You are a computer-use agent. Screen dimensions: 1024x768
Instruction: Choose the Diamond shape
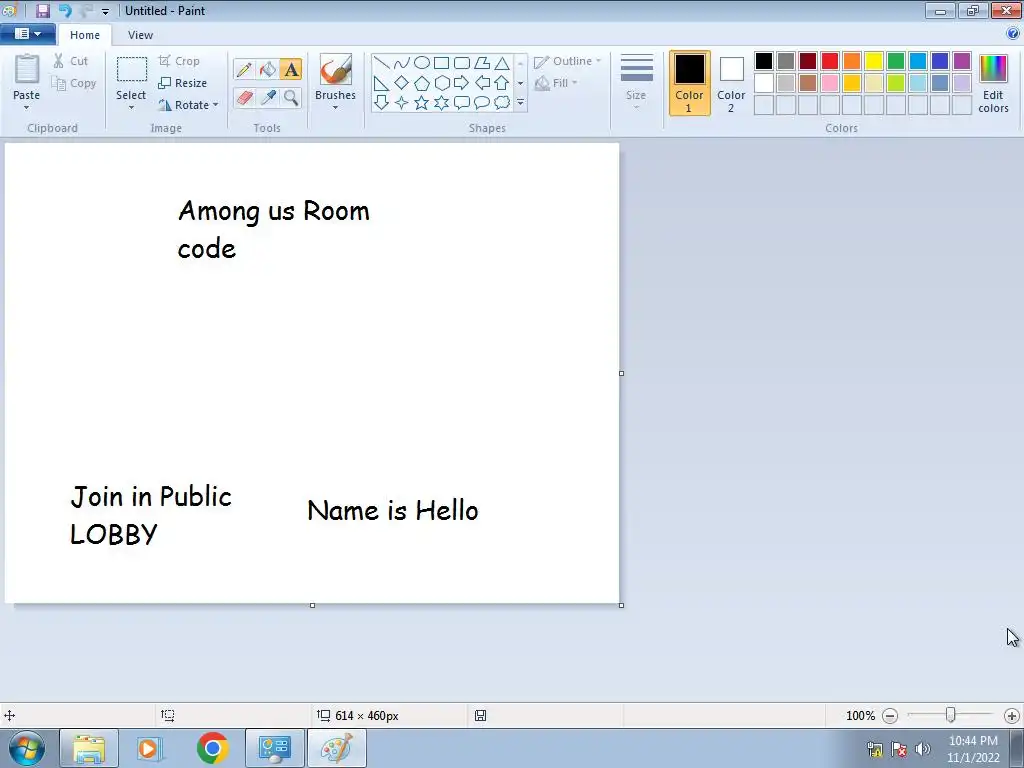(402, 83)
